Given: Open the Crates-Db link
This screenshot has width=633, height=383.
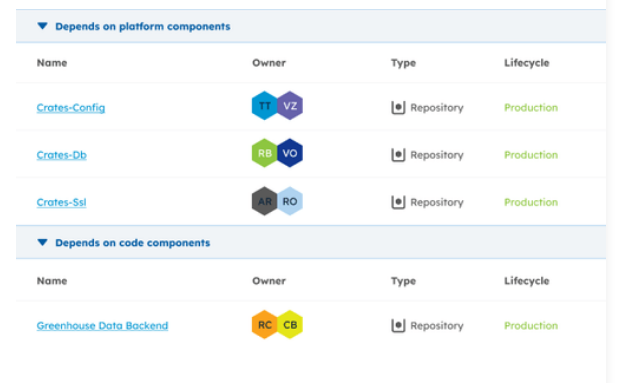Looking at the screenshot, I should [61, 155].
